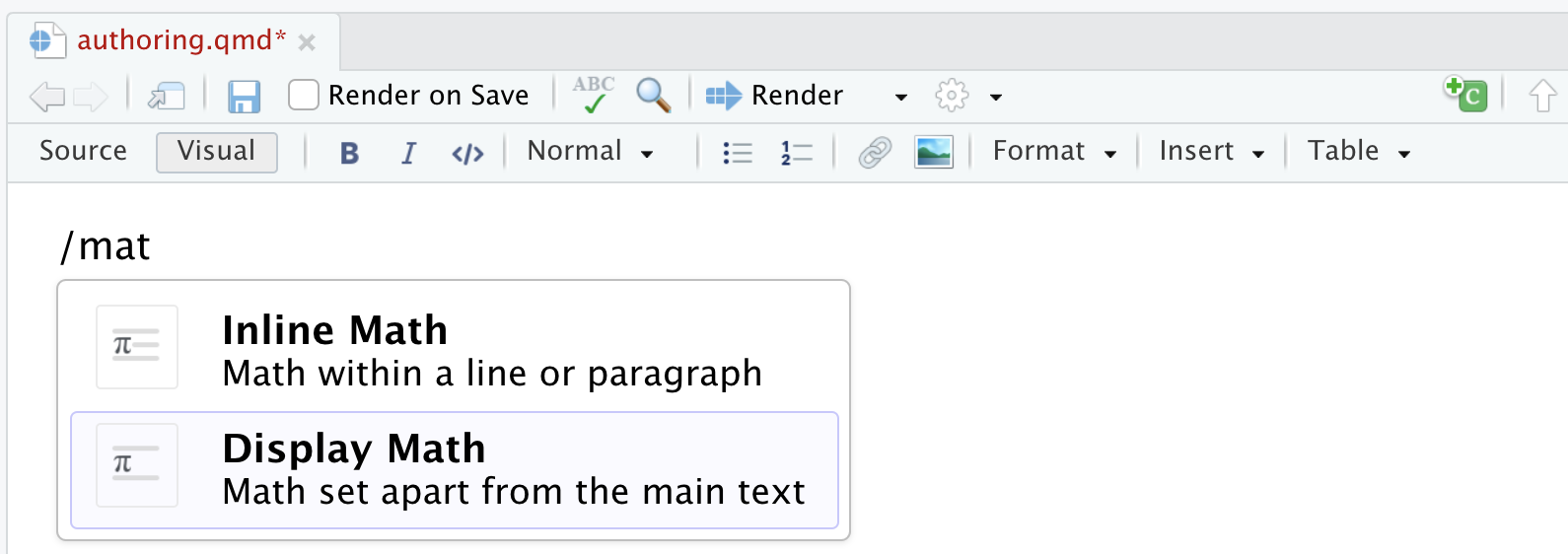Click the Render button
1568x554 pixels.
click(x=775, y=96)
